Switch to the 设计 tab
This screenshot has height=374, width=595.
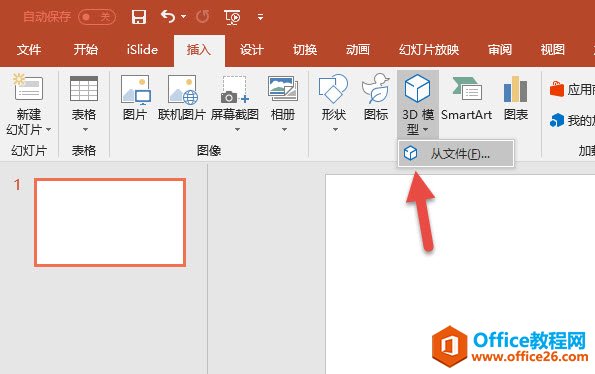tap(252, 50)
